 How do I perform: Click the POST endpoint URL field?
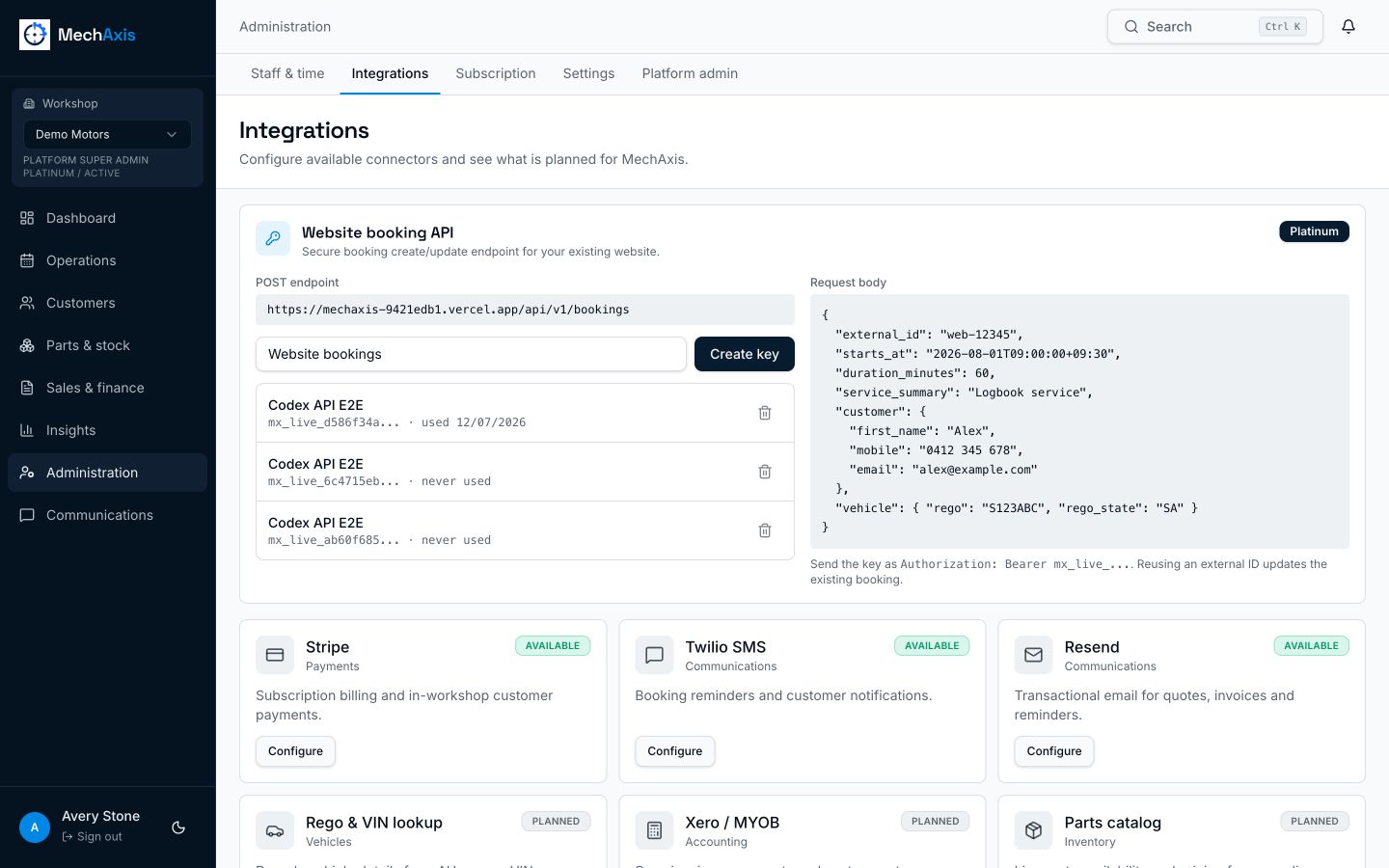click(525, 310)
